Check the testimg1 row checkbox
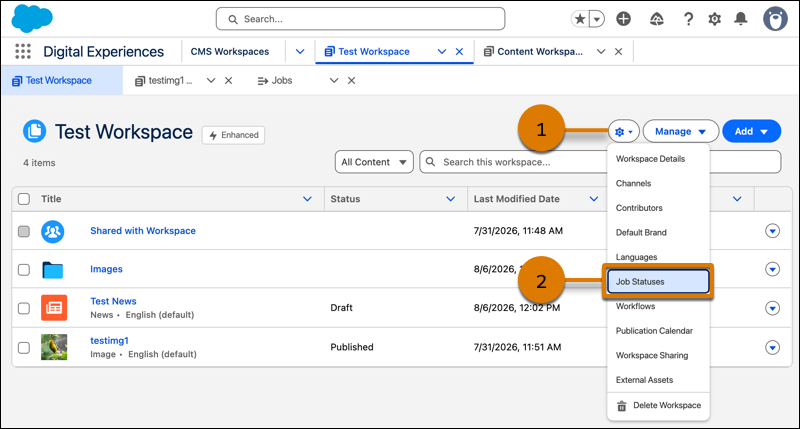800x429 pixels. coord(24,348)
